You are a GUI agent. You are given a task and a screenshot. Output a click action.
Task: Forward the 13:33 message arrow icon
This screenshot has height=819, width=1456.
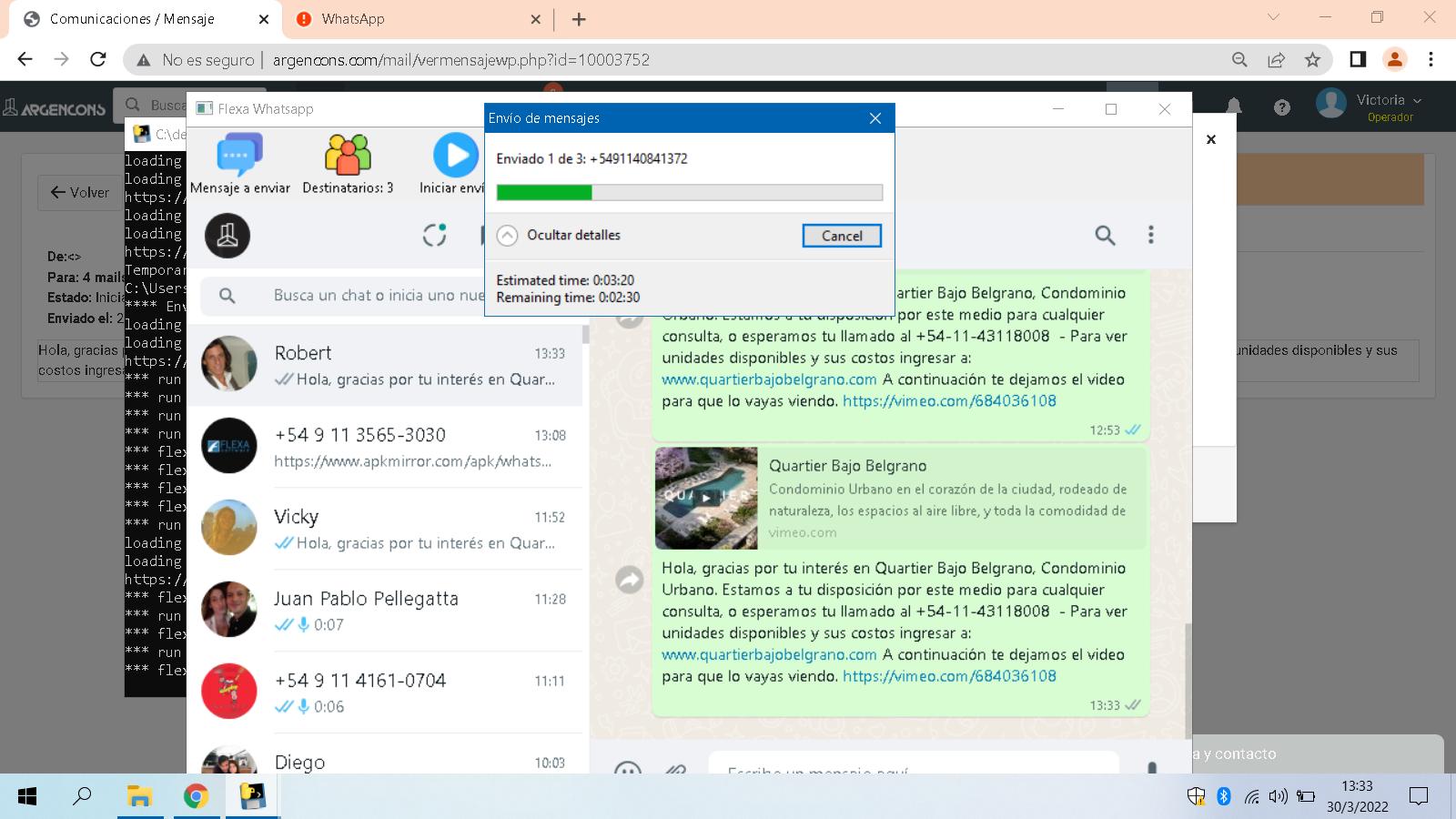point(630,580)
